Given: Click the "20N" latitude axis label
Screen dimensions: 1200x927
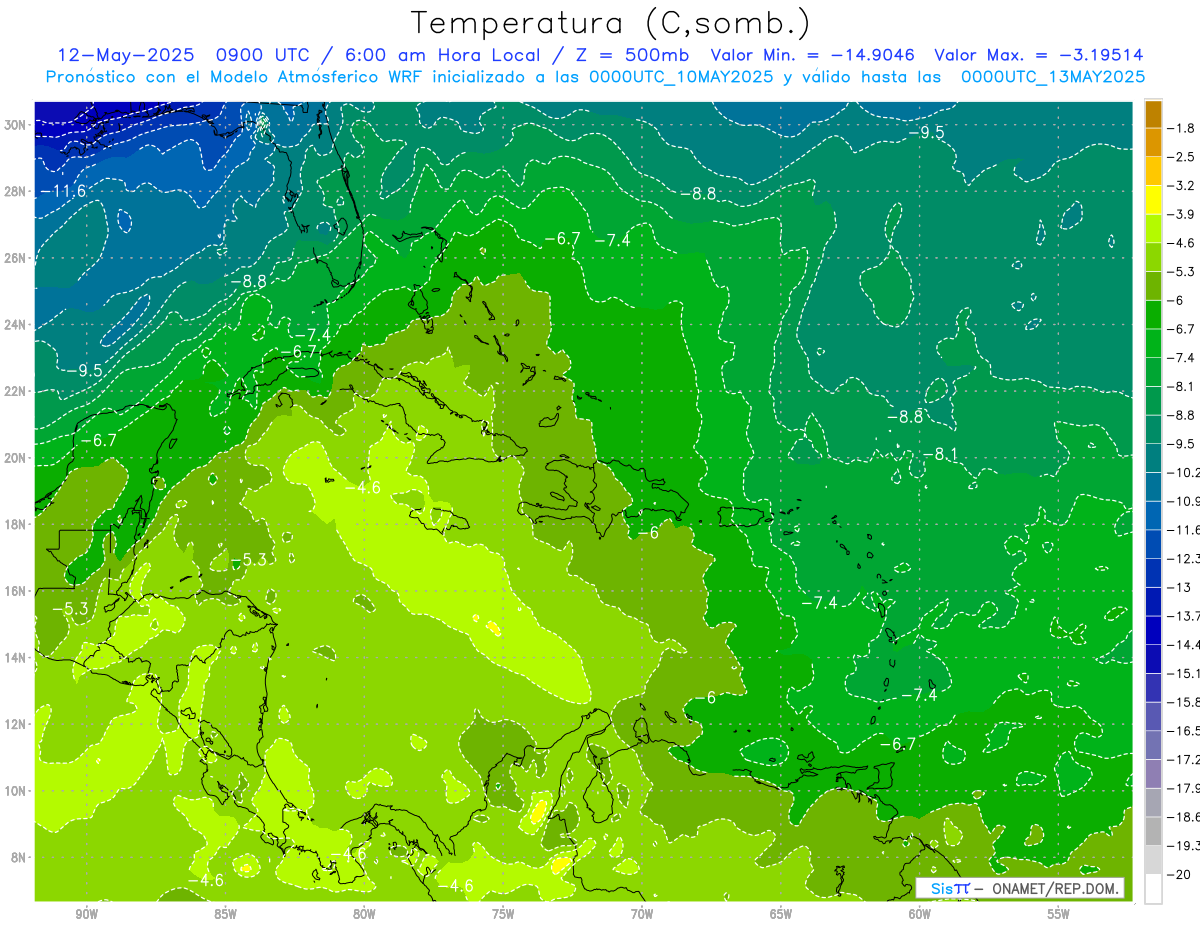Looking at the screenshot, I should coord(15,458).
